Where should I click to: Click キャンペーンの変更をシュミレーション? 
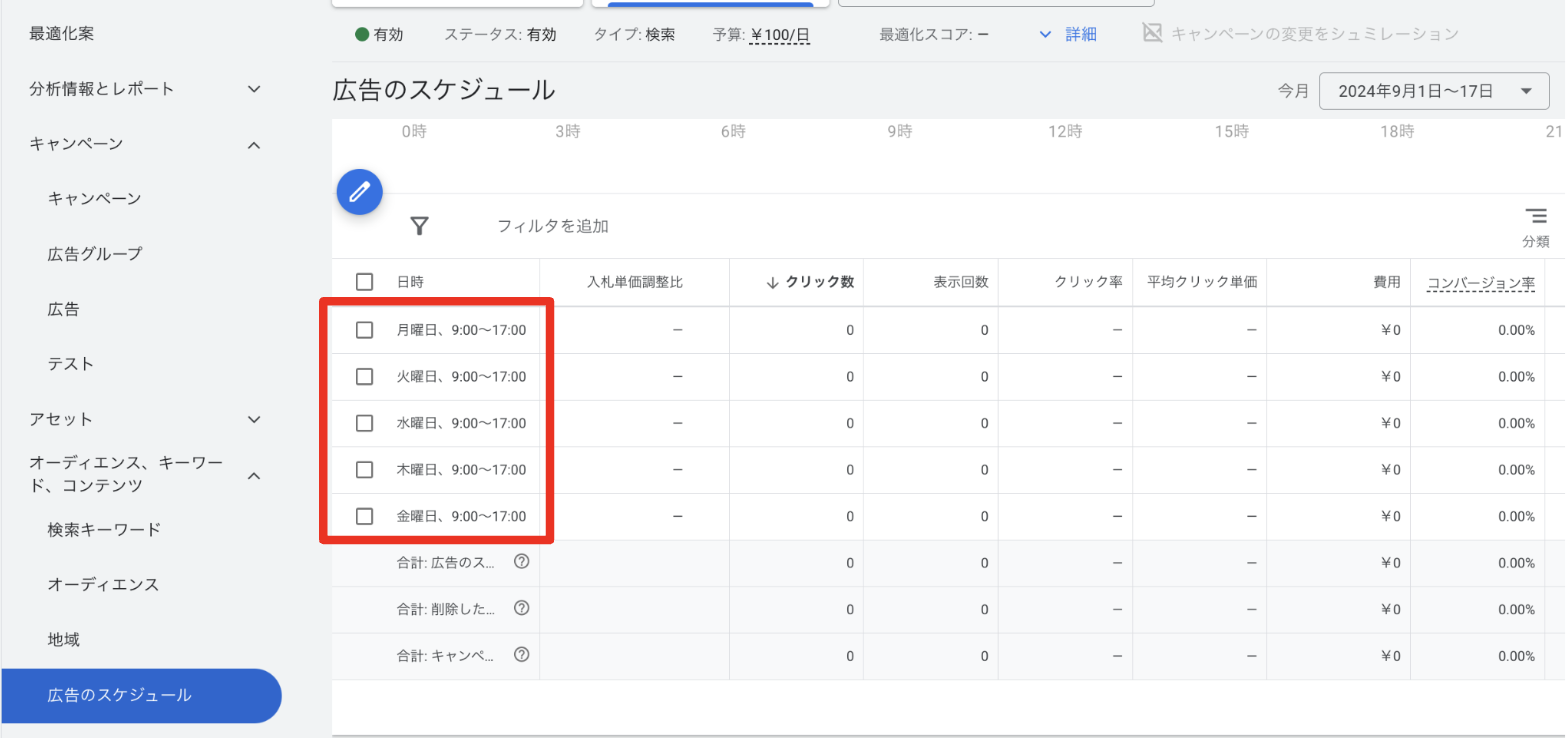point(1315,34)
